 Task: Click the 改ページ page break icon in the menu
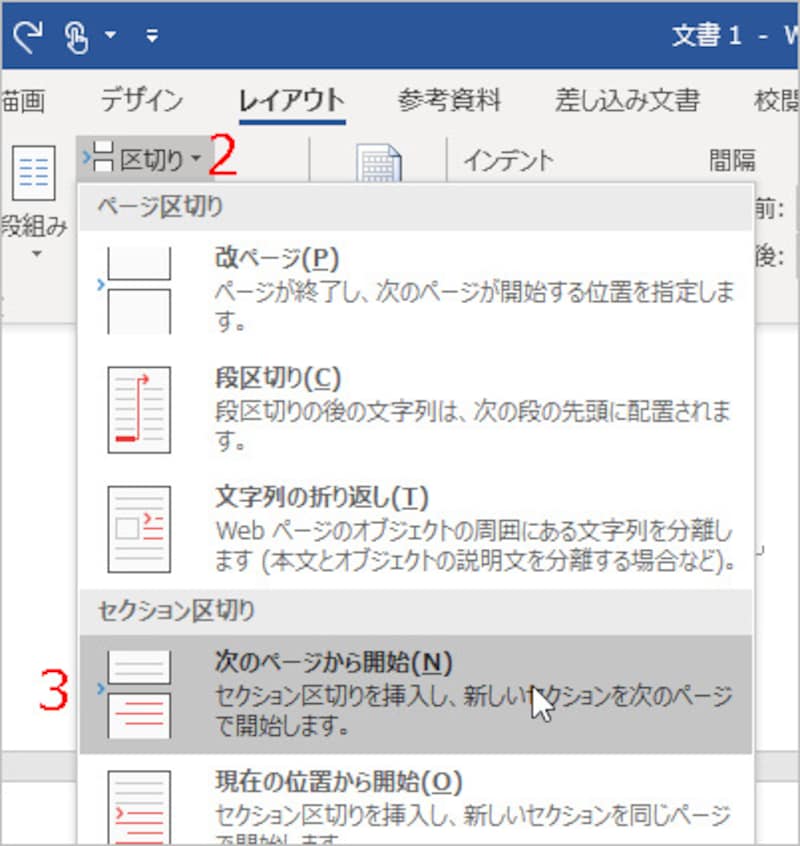[137, 285]
